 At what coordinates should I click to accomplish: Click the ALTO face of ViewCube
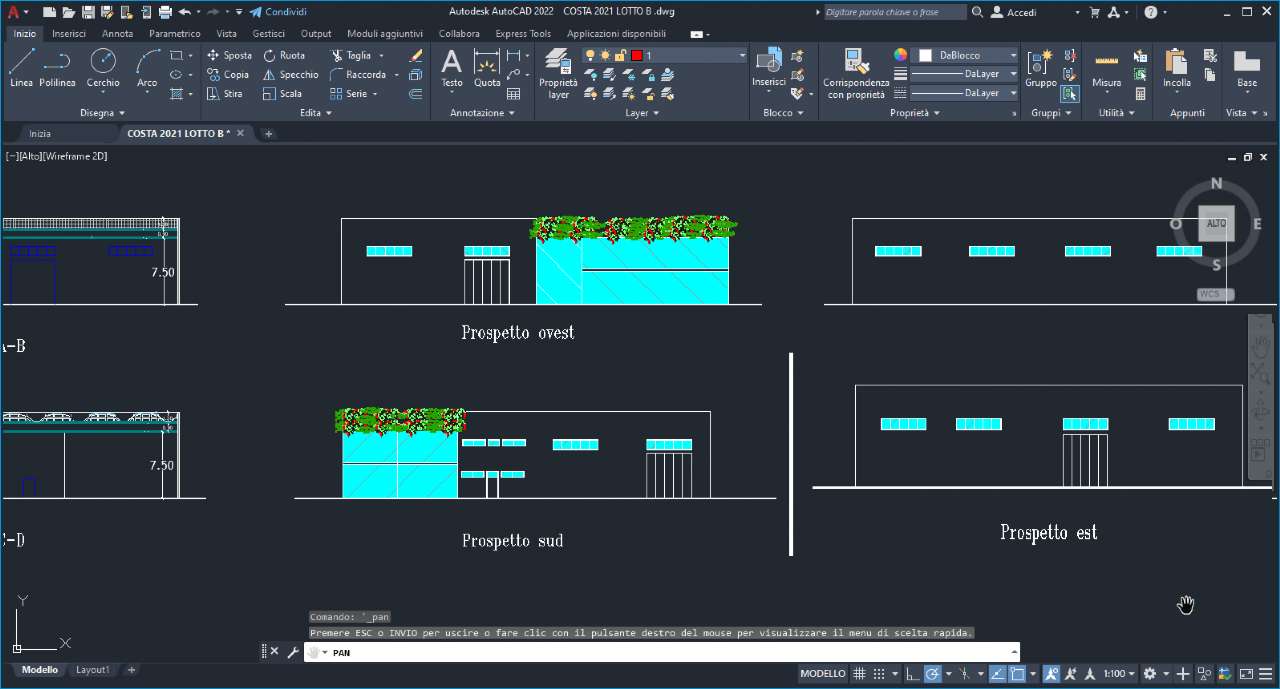(x=1216, y=224)
